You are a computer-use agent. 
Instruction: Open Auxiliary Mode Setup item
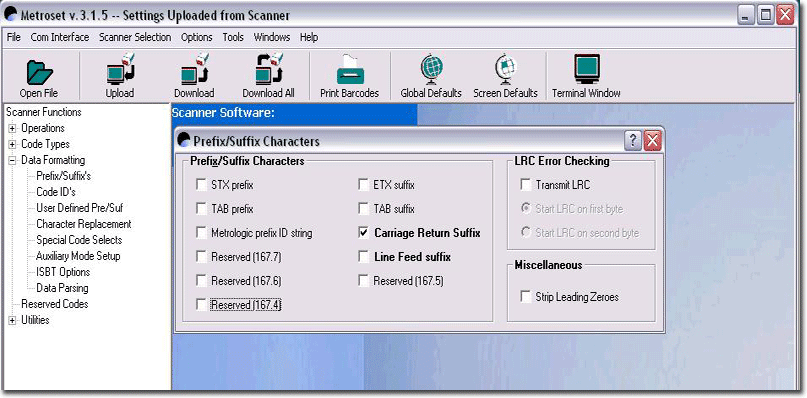(78, 256)
